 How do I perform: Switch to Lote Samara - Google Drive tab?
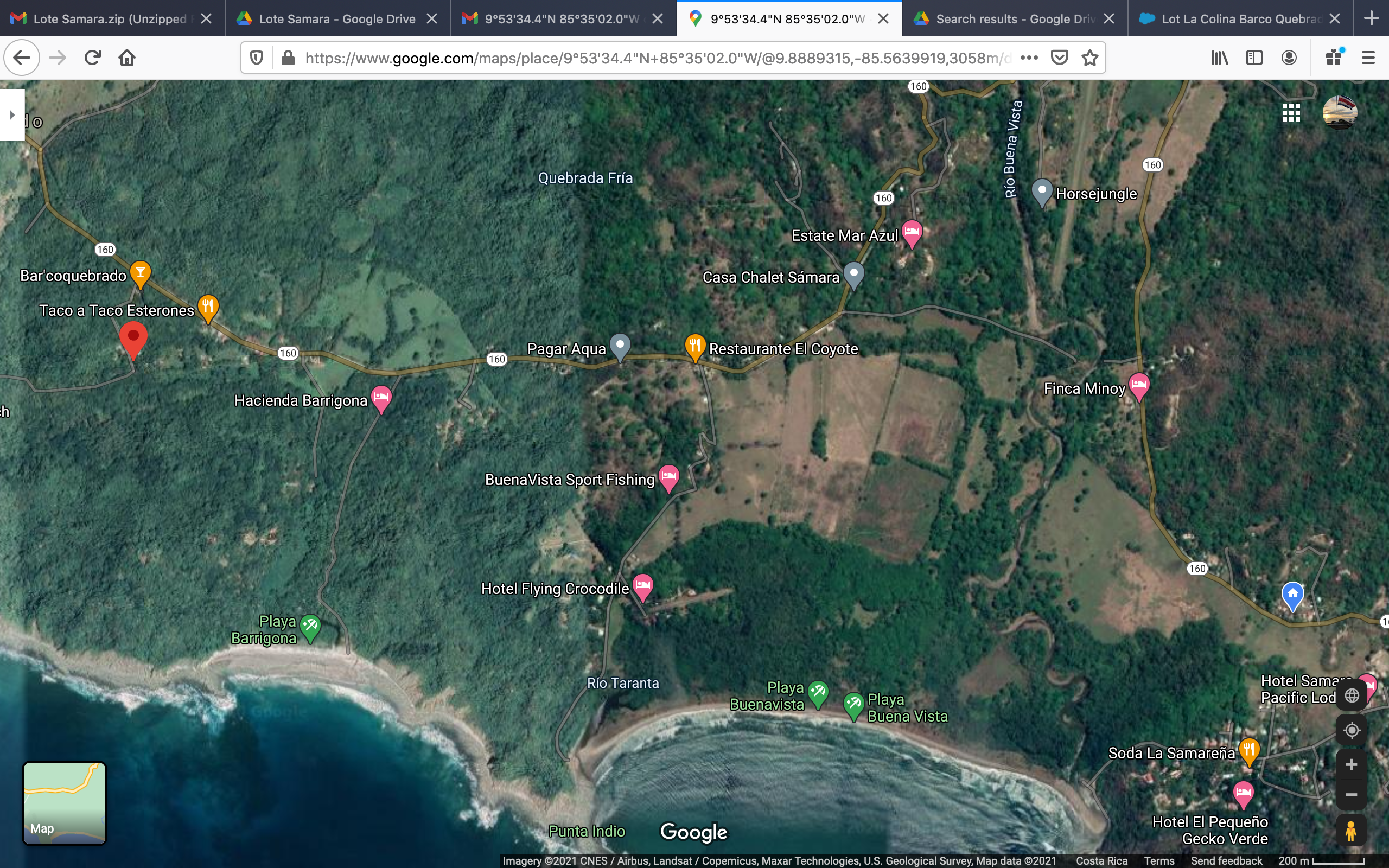[337, 19]
